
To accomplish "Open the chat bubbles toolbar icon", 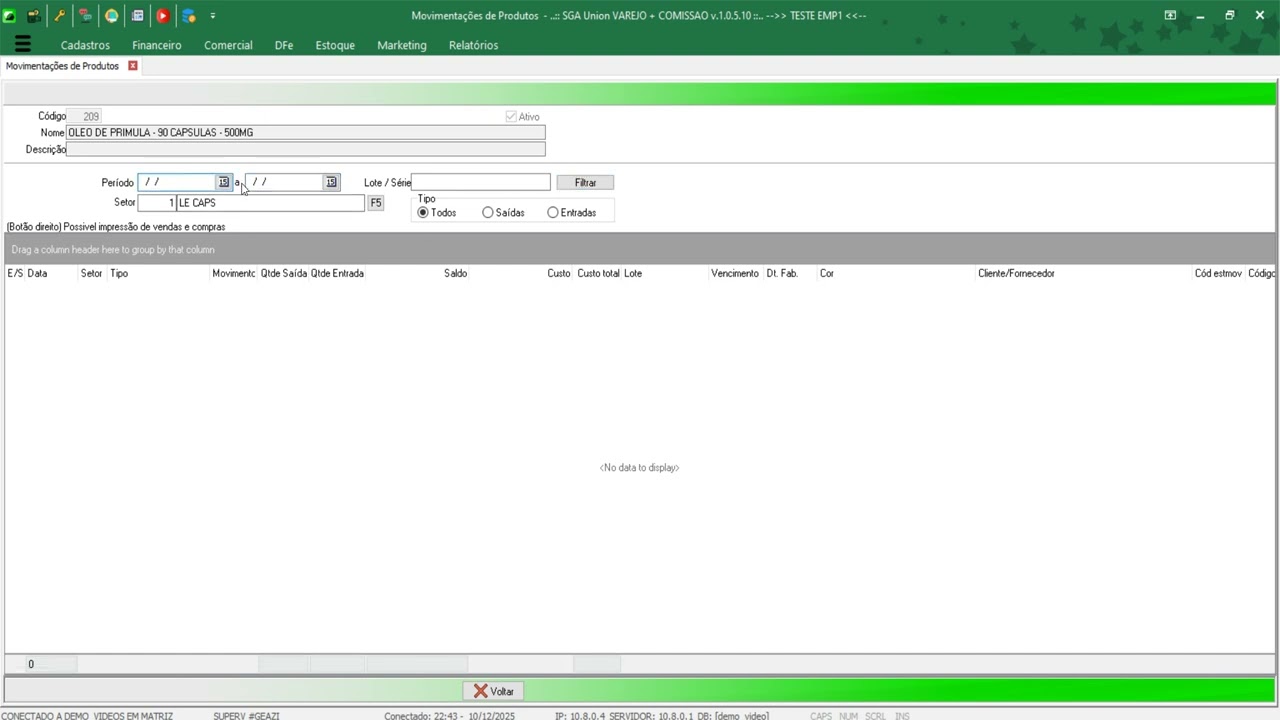I will [86, 16].
